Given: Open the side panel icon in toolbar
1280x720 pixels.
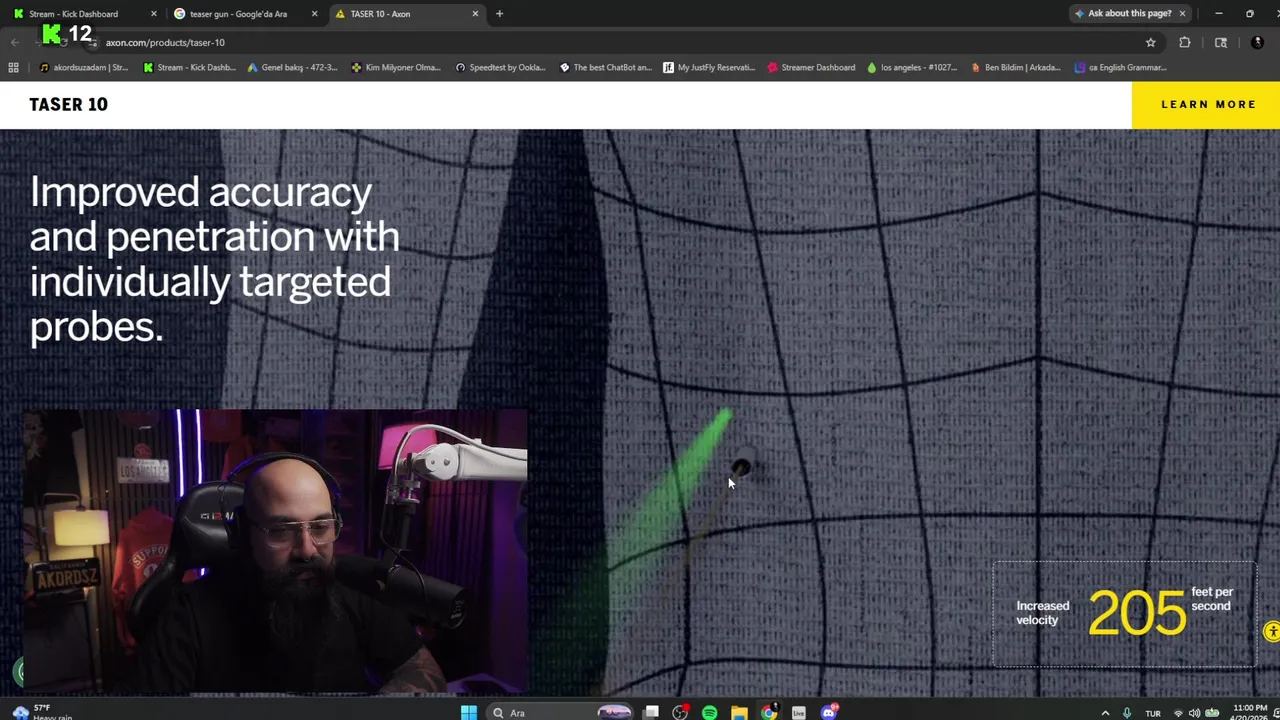Looking at the screenshot, I should click(x=1221, y=42).
